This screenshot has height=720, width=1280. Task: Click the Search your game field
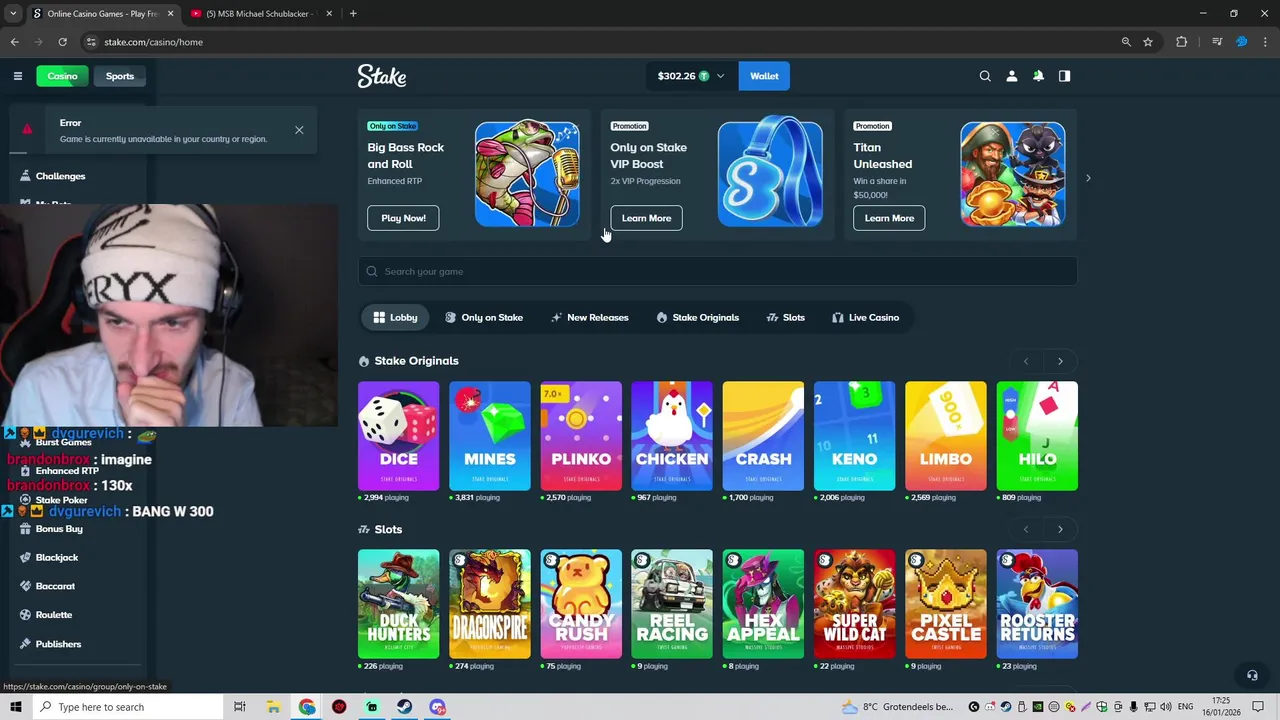click(x=718, y=271)
